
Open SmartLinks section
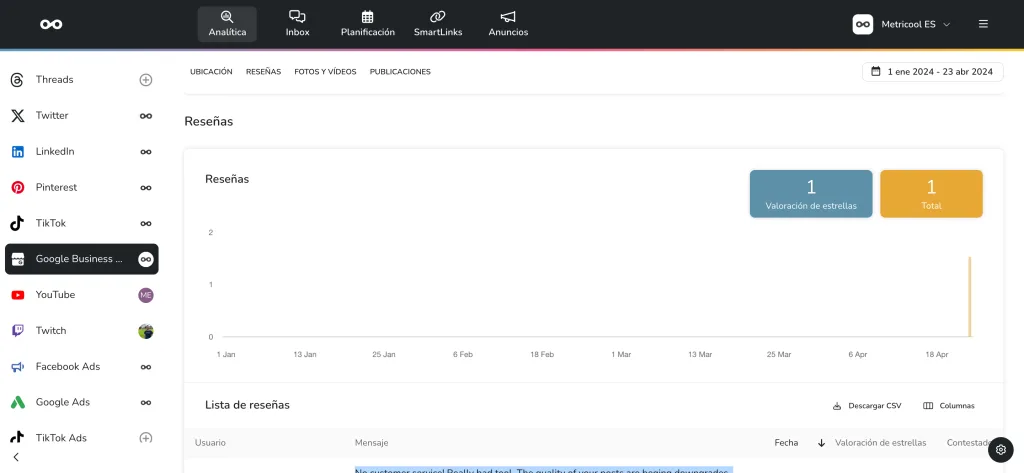point(438,24)
